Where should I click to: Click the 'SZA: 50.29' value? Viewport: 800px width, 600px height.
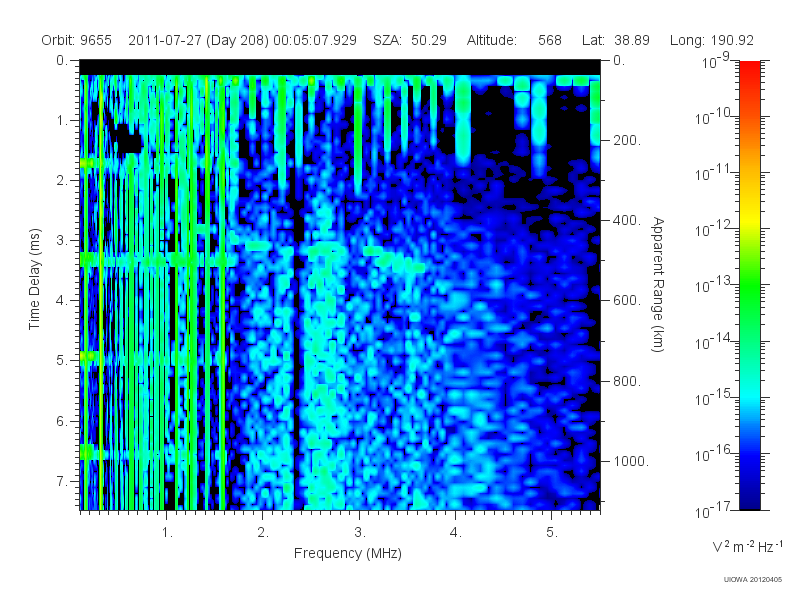pyautogui.click(x=410, y=40)
